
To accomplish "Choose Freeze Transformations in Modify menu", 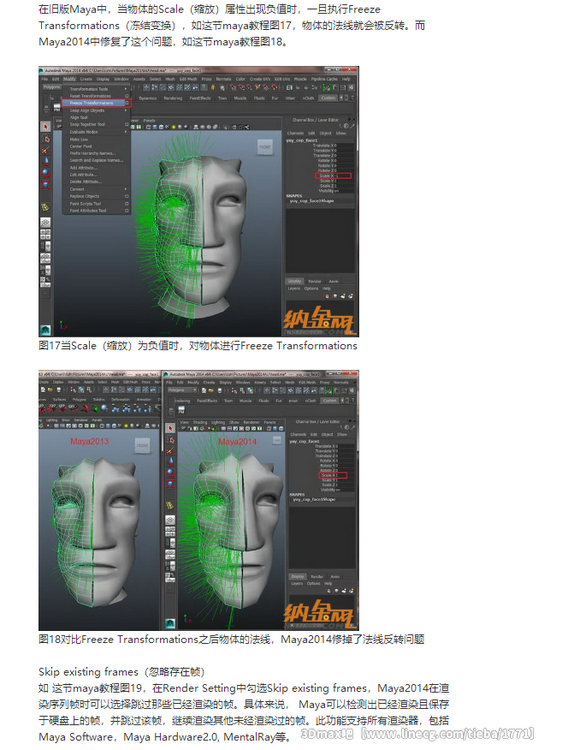I will coord(96,103).
